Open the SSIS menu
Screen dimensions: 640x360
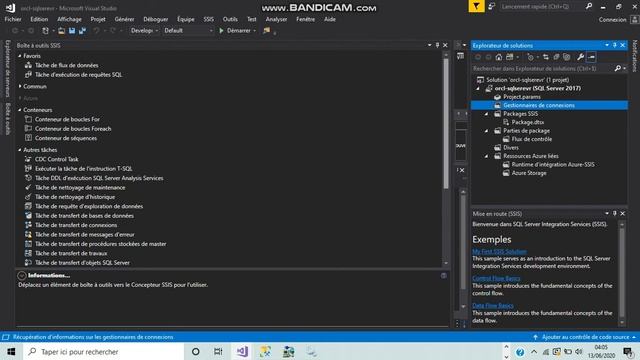click(209, 19)
